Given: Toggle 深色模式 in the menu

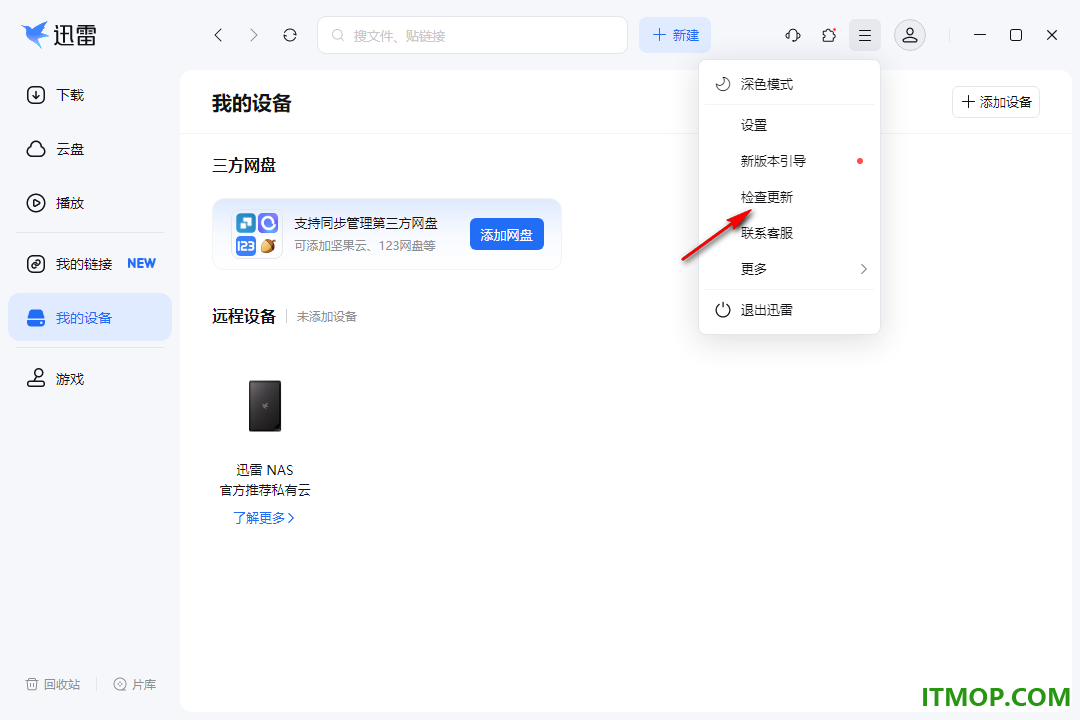Looking at the screenshot, I should pyautogui.click(x=789, y=84).
